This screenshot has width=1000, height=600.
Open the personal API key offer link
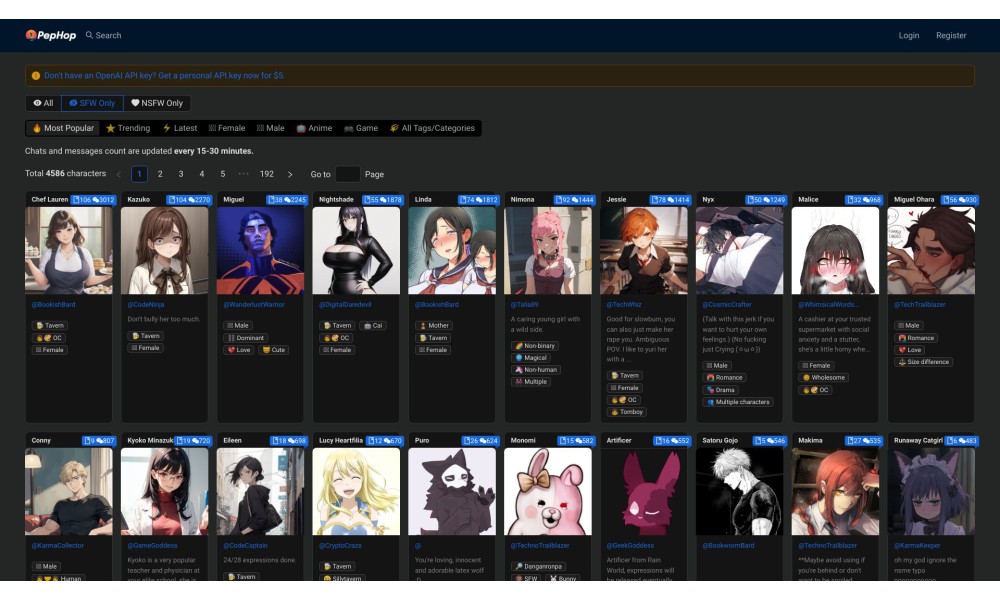click(165, 75)
